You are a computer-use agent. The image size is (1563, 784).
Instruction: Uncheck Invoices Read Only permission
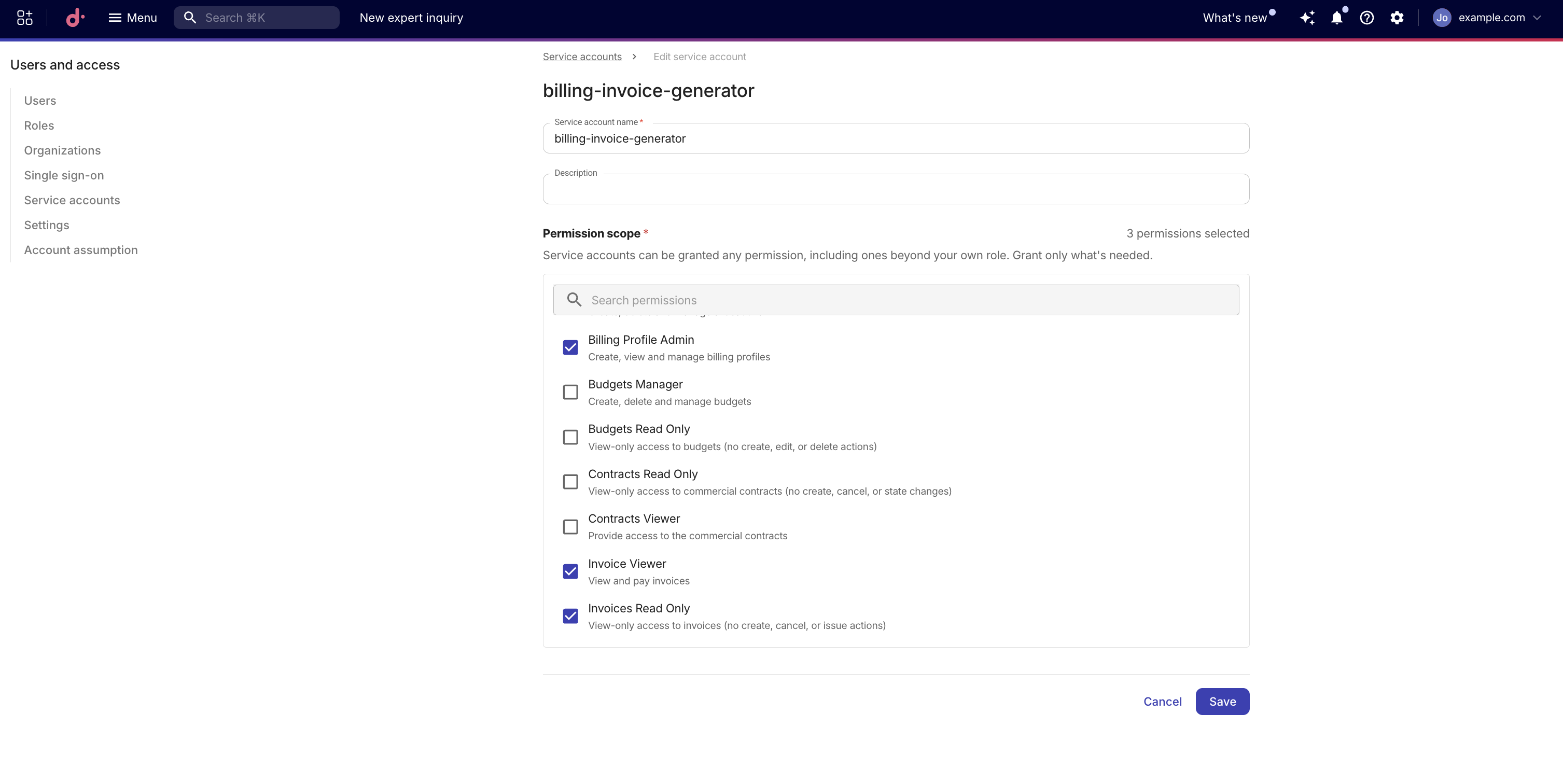coord(570,617)
